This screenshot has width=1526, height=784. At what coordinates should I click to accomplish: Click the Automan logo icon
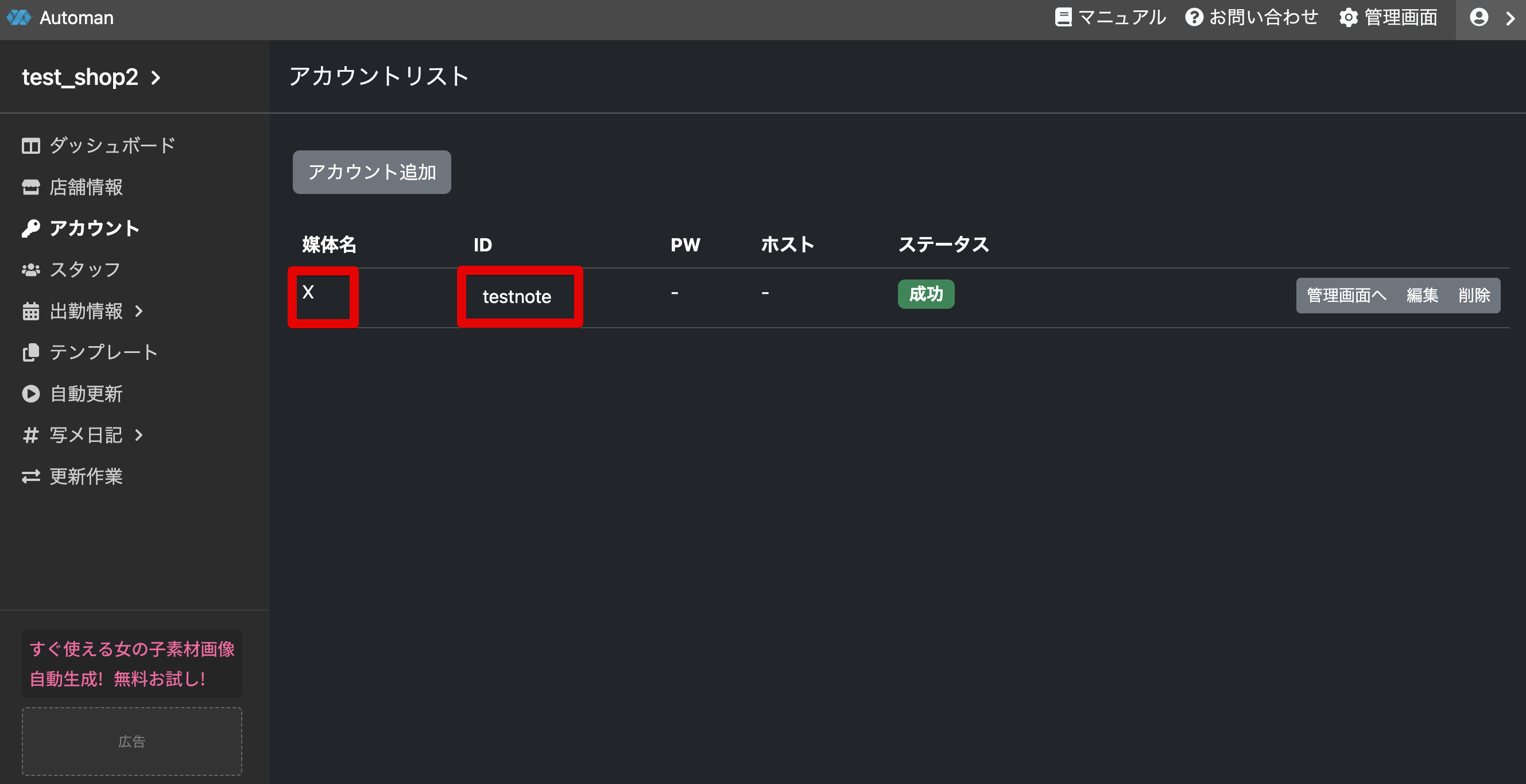18,18
